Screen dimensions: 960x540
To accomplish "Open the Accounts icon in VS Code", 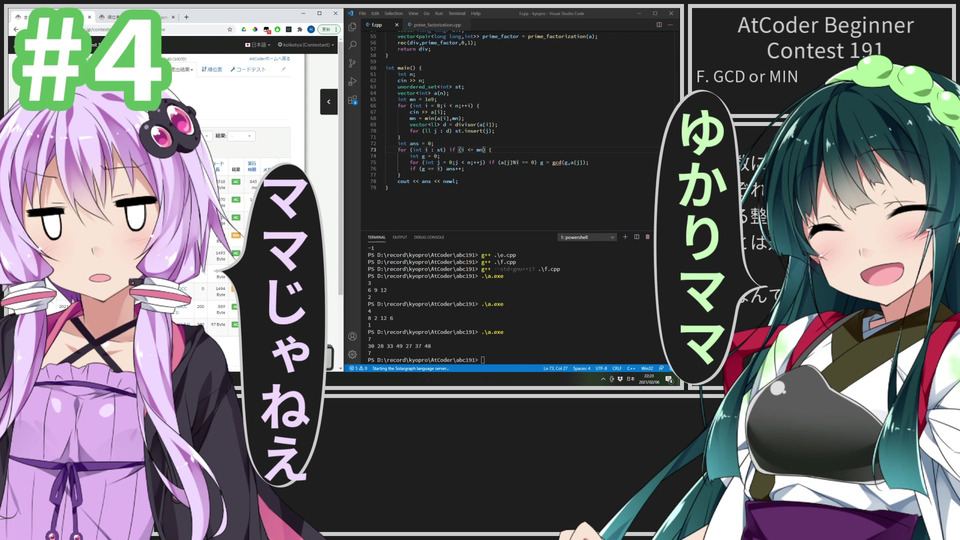I will (352, 336).
